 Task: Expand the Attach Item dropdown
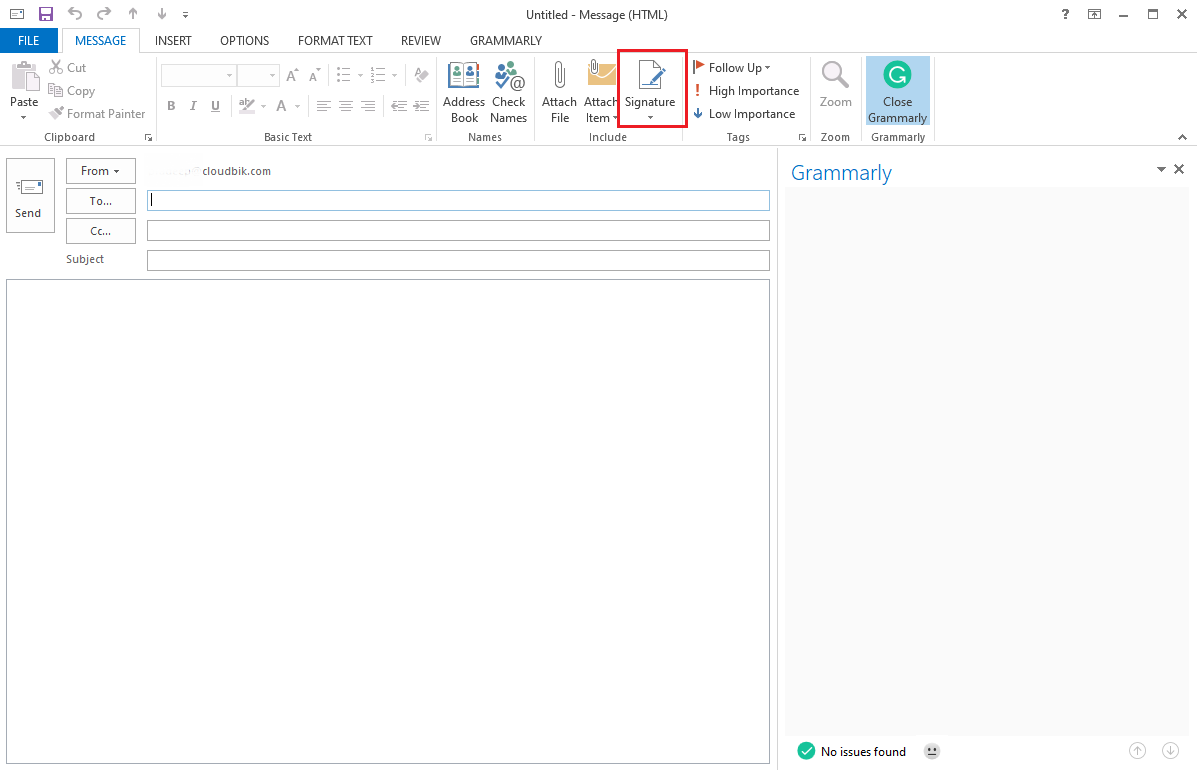pyautogui.click(x=614, y=117)
